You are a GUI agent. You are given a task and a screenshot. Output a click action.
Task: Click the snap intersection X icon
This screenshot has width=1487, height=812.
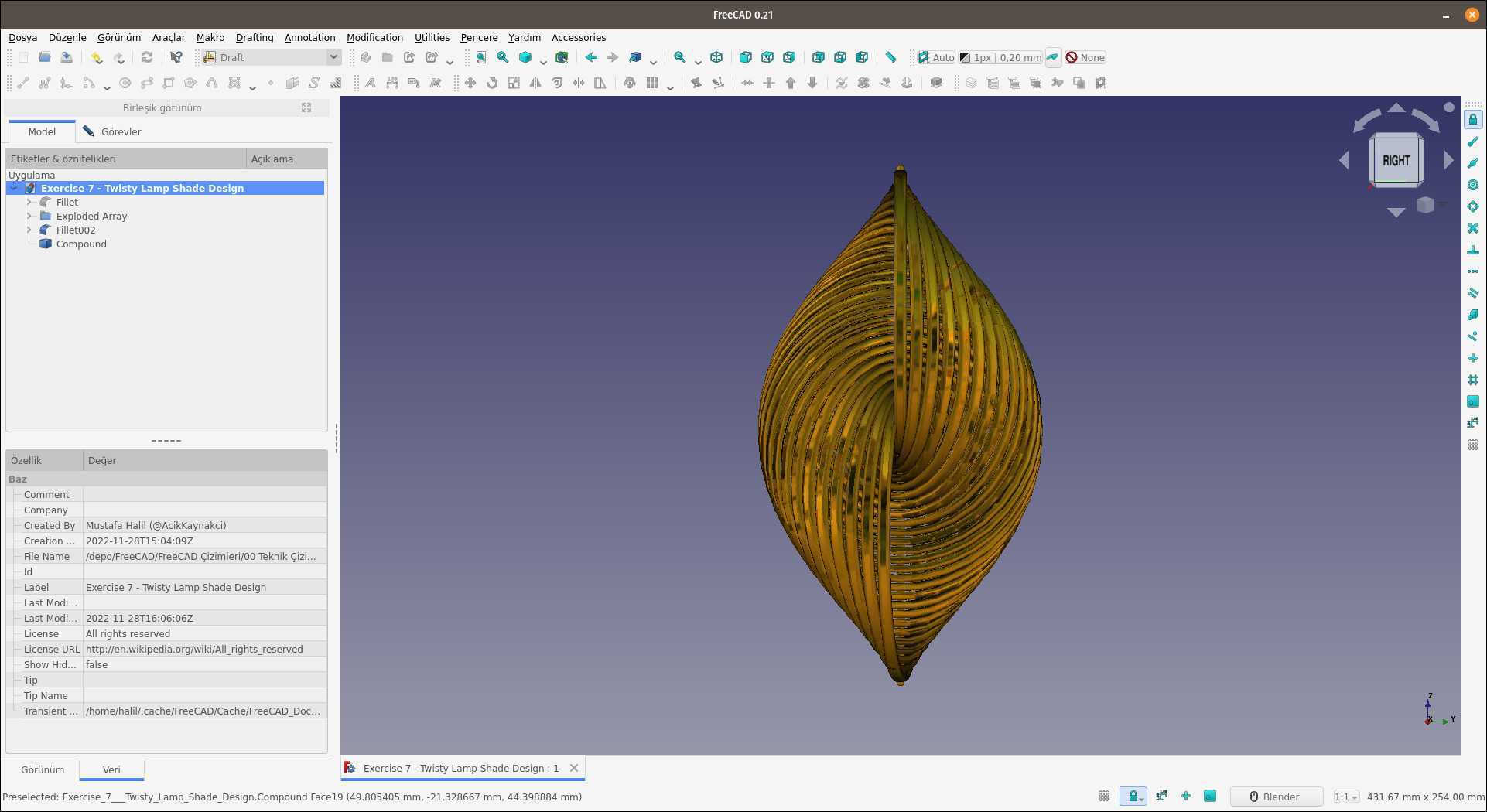coord(1473,228)
